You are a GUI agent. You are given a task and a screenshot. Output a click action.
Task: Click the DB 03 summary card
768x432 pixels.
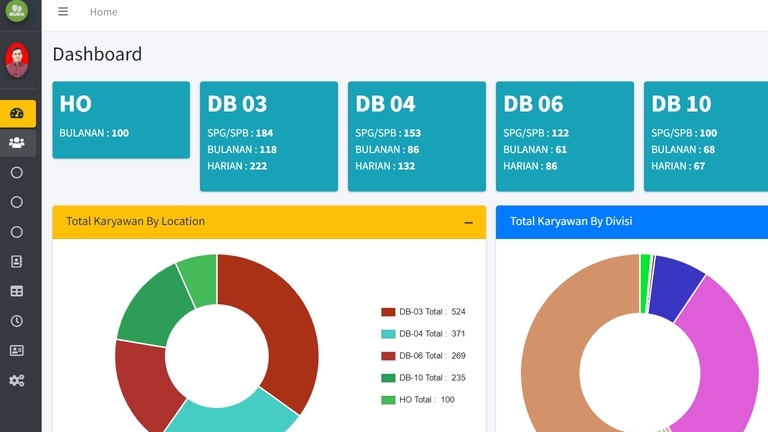point(269,136)
